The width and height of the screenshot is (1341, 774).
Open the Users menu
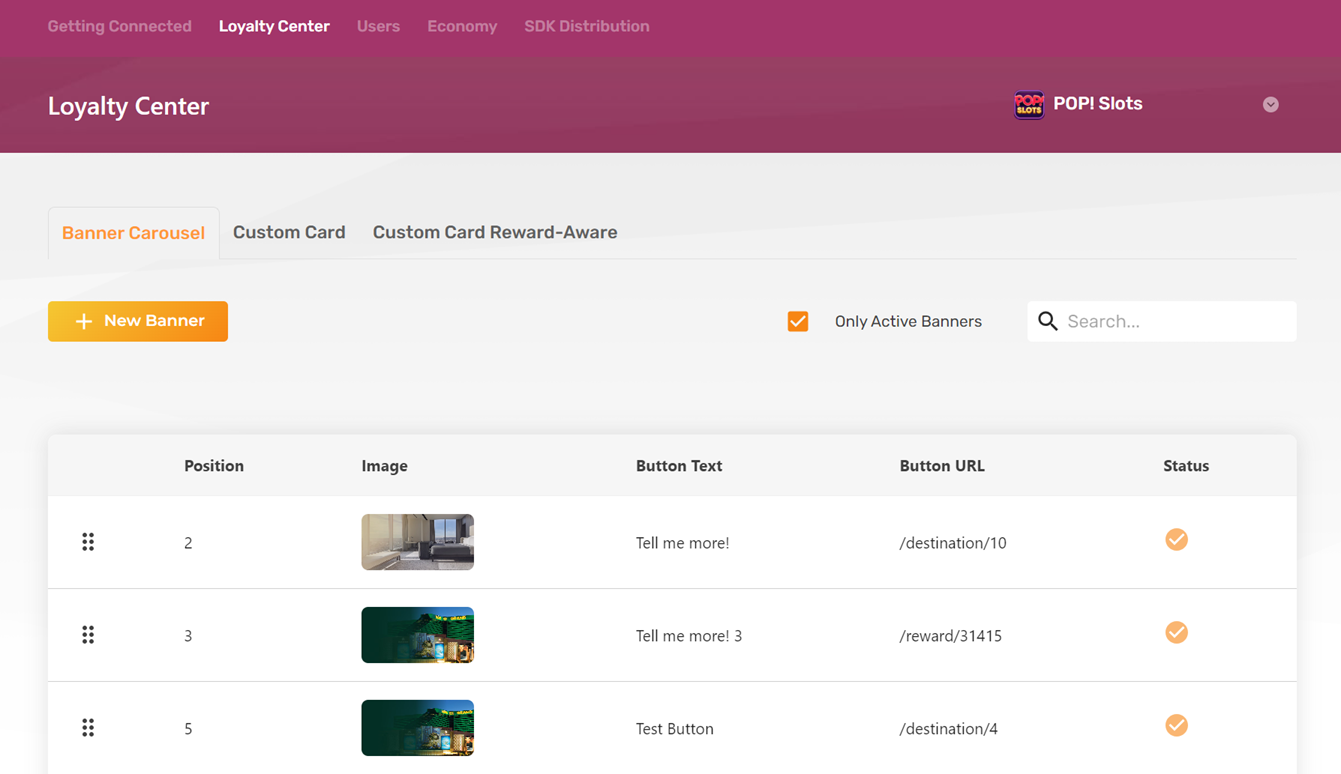click(378, 26)
